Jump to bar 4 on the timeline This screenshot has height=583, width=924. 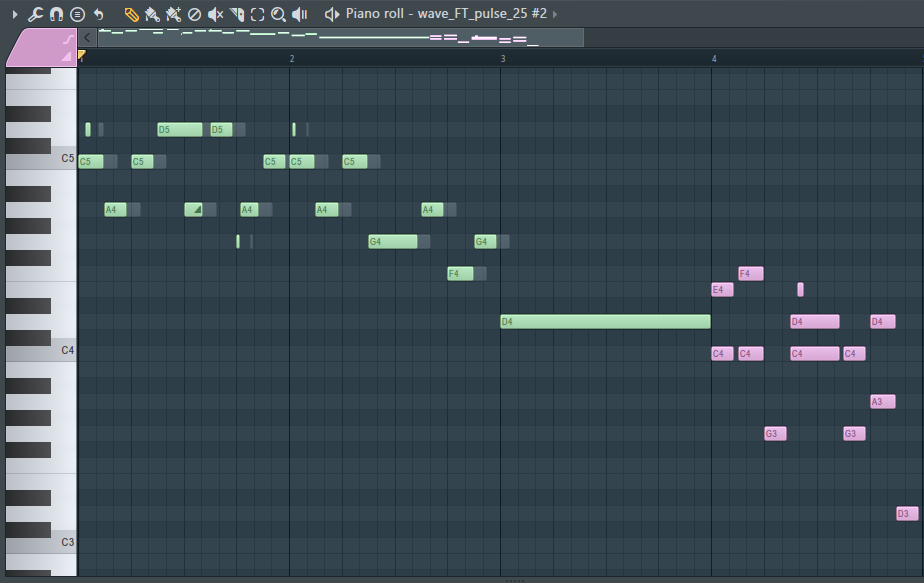(x=714, y=58)
